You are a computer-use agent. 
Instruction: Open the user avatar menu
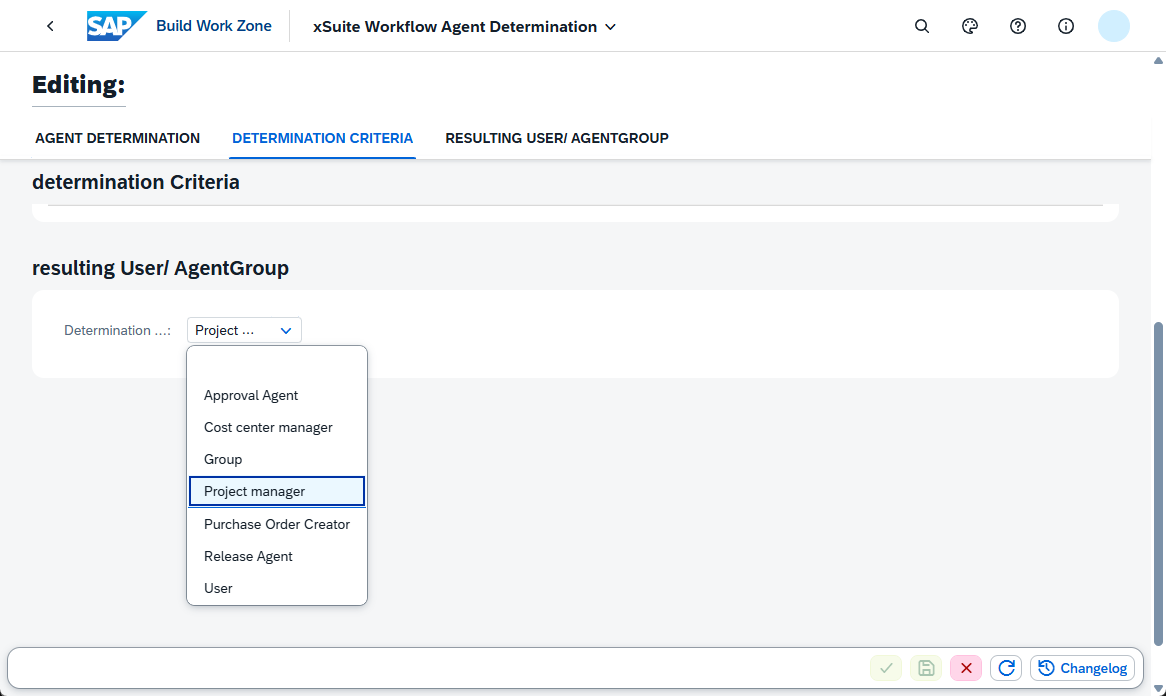click(x=1113, y=26)
